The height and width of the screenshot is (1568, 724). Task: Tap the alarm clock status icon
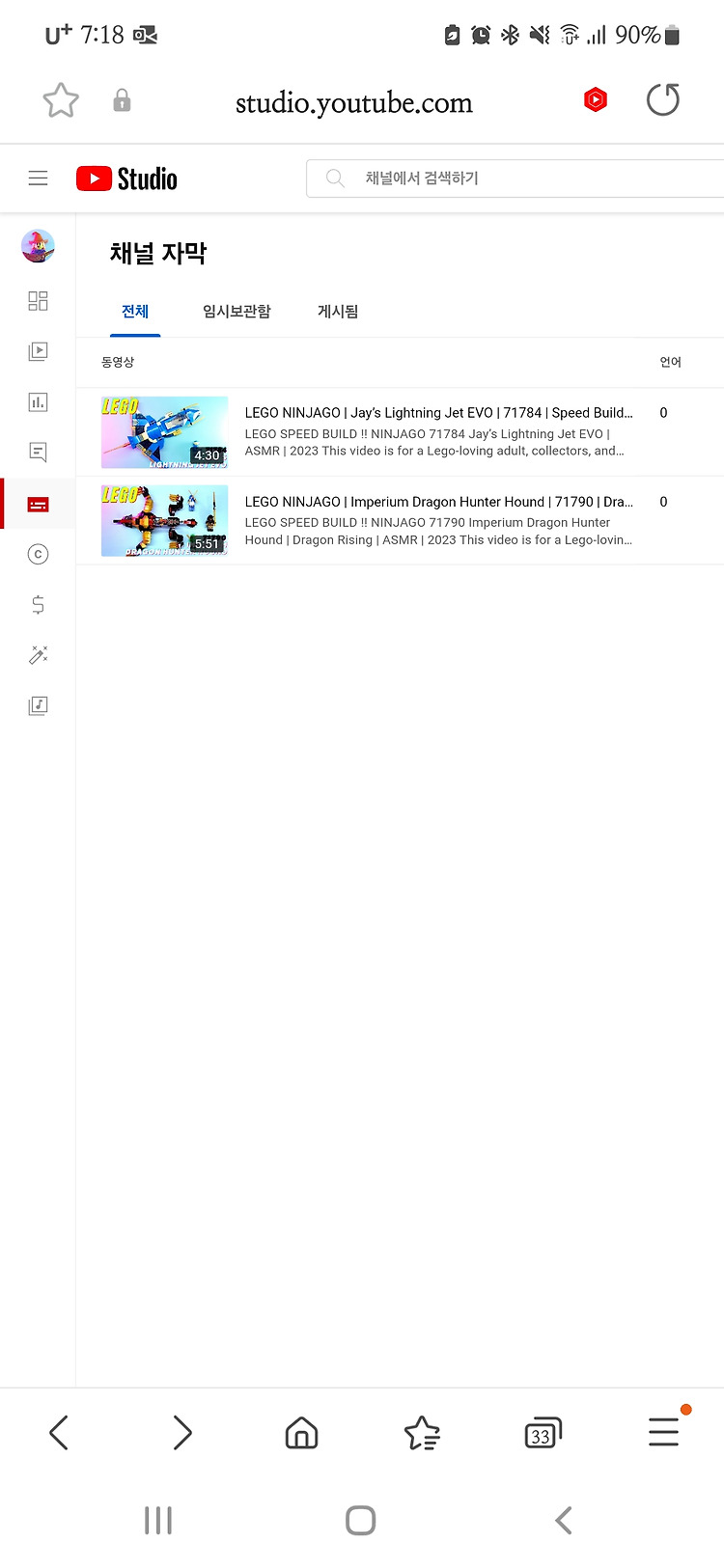(x=481, y=36)
